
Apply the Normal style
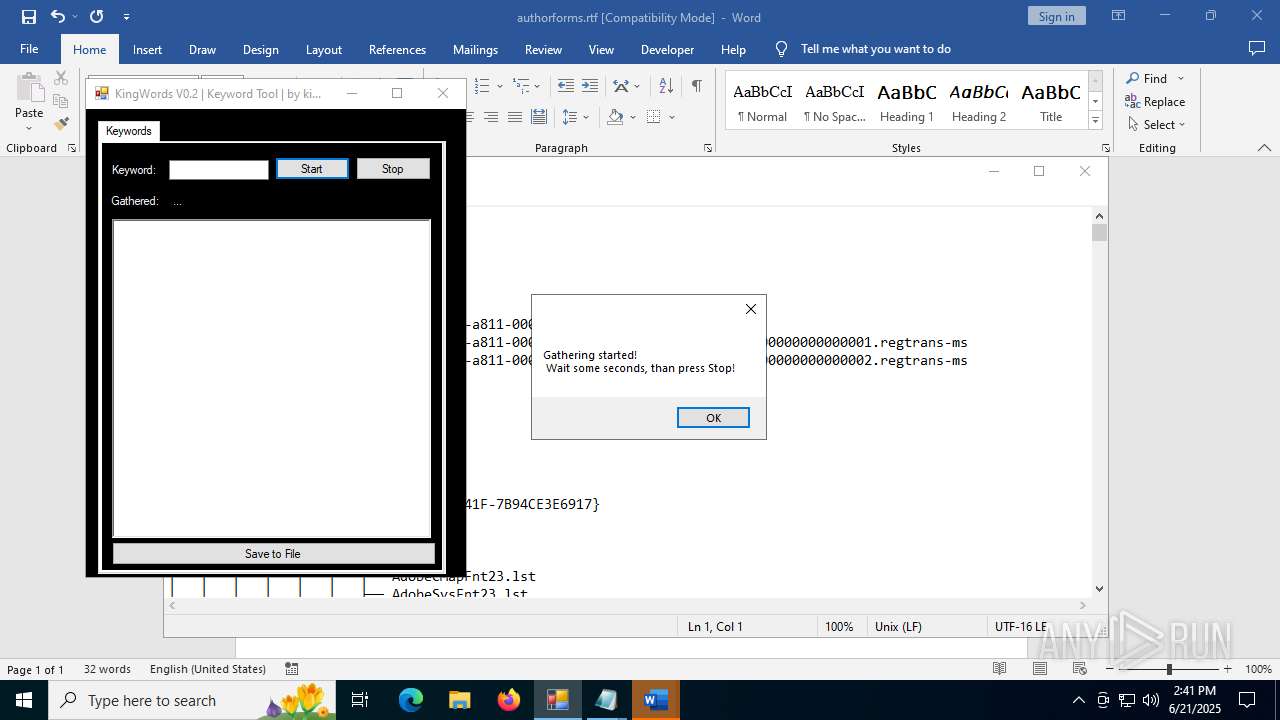click(762, 101)
